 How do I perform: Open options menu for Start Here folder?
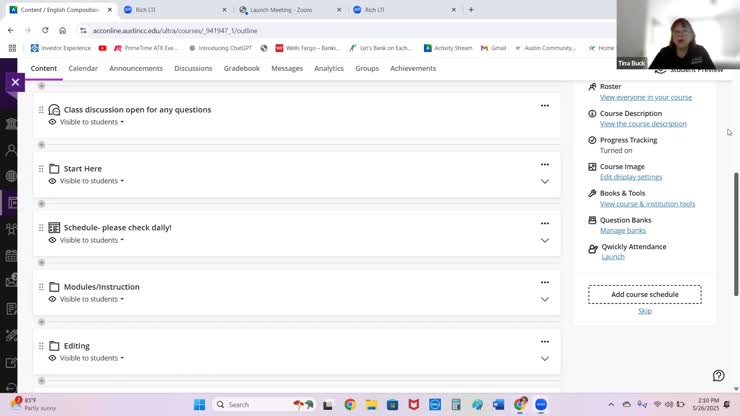545,165
